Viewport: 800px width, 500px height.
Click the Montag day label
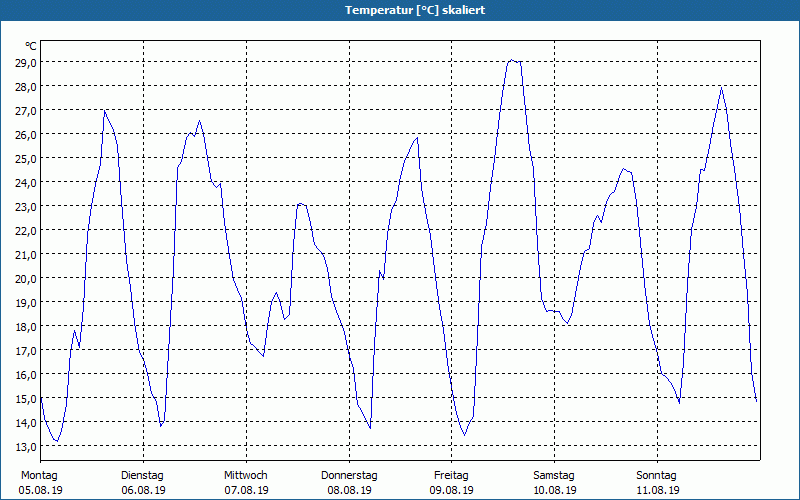[x=39, y=476]
